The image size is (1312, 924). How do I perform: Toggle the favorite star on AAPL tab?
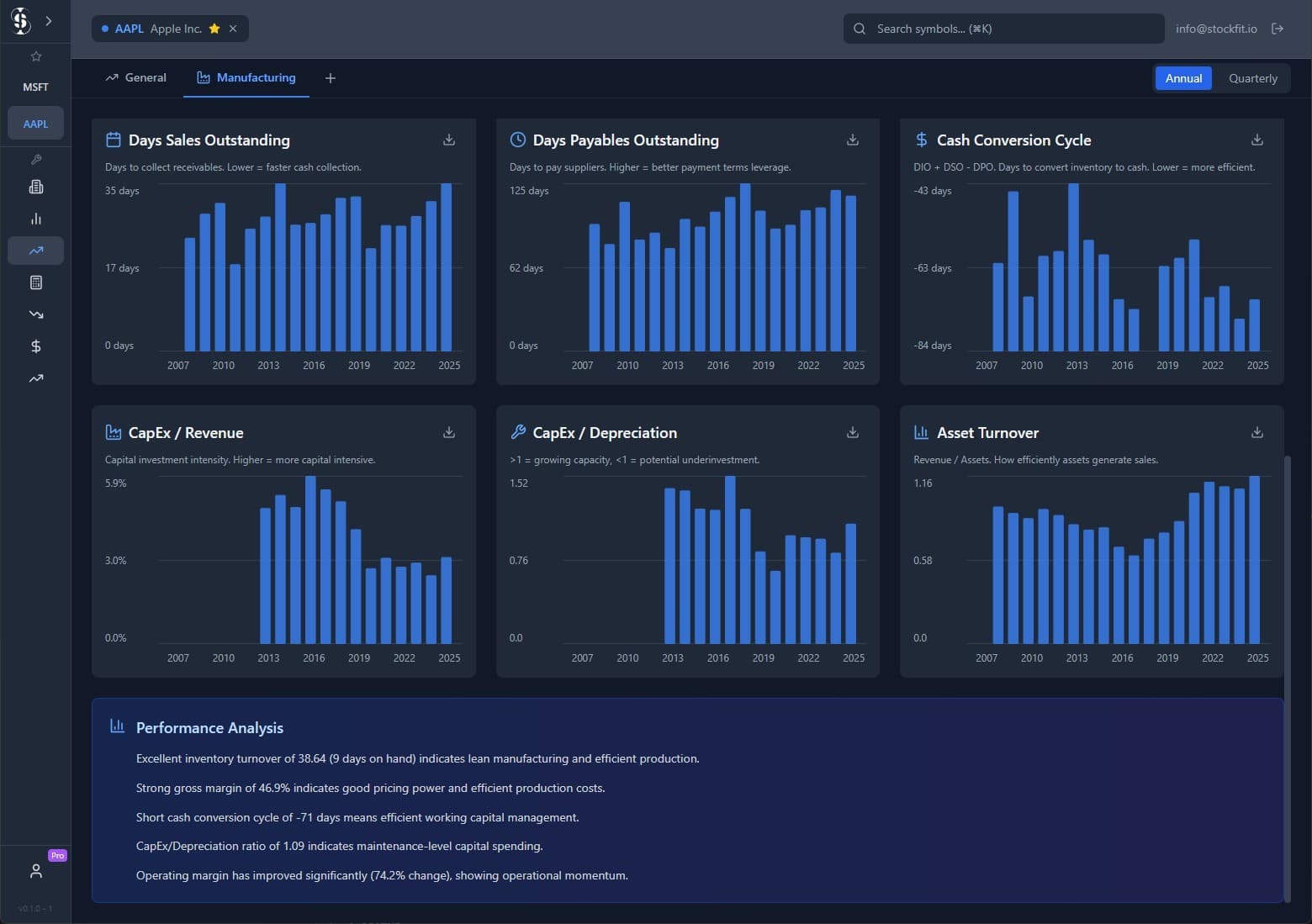pyautogui.click(x=214, y=29)
